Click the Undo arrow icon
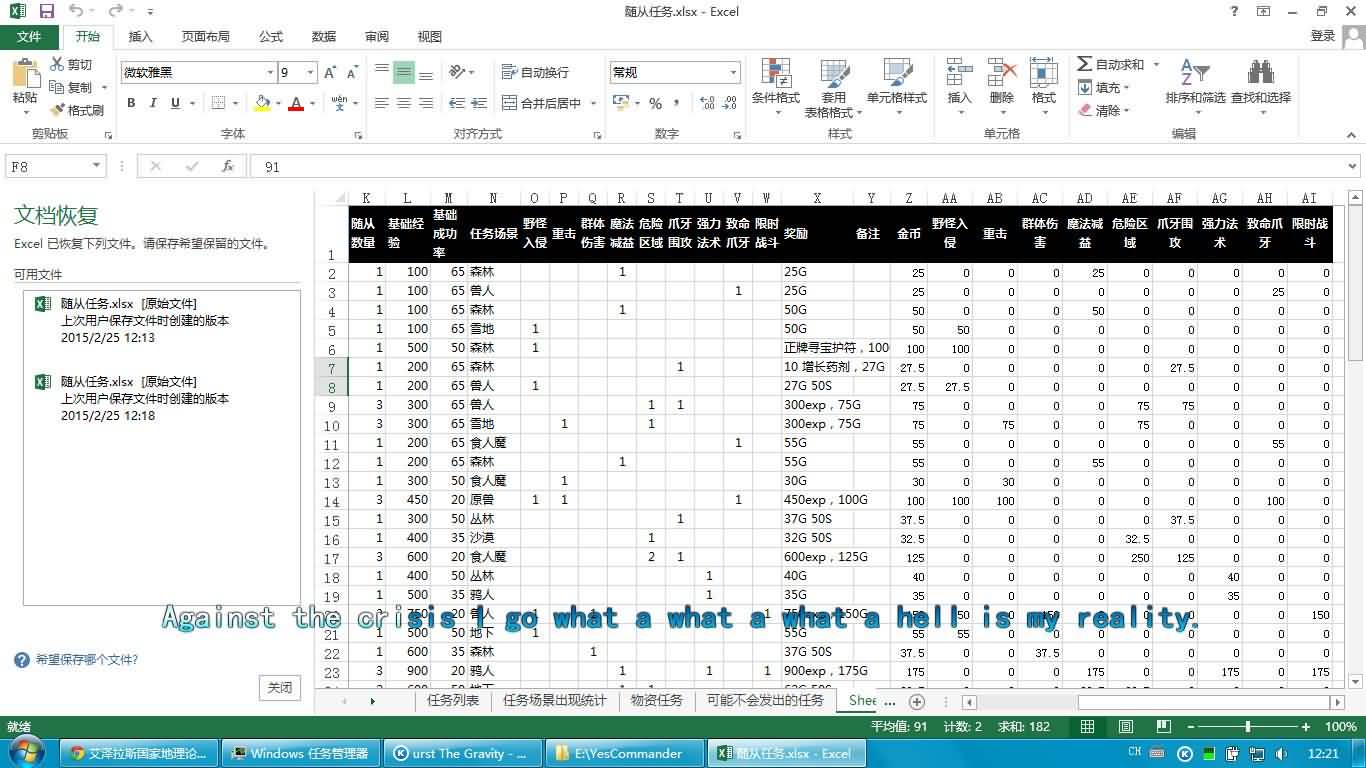 coord(76,12)
